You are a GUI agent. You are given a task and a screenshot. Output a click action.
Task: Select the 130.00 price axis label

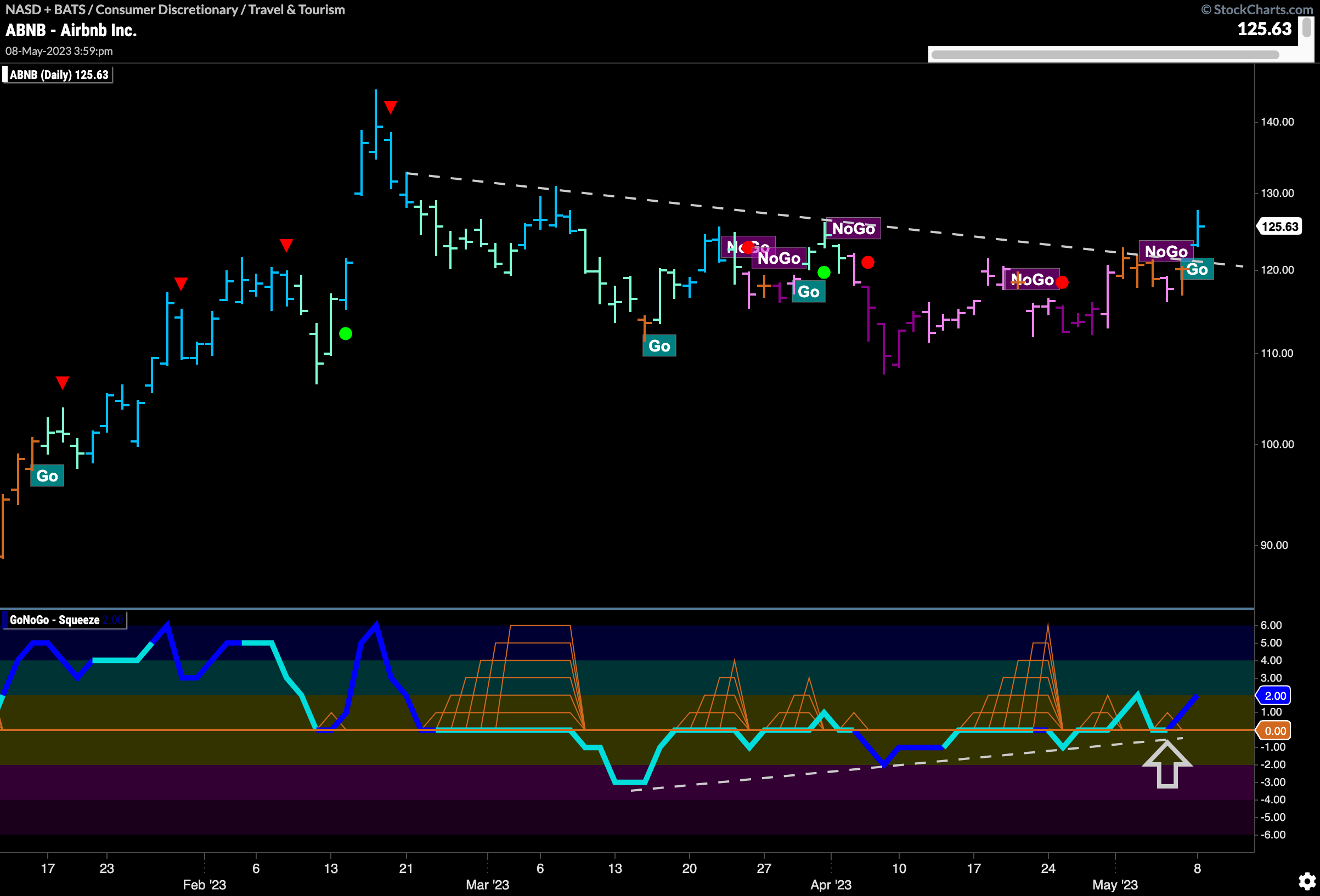1277,193
